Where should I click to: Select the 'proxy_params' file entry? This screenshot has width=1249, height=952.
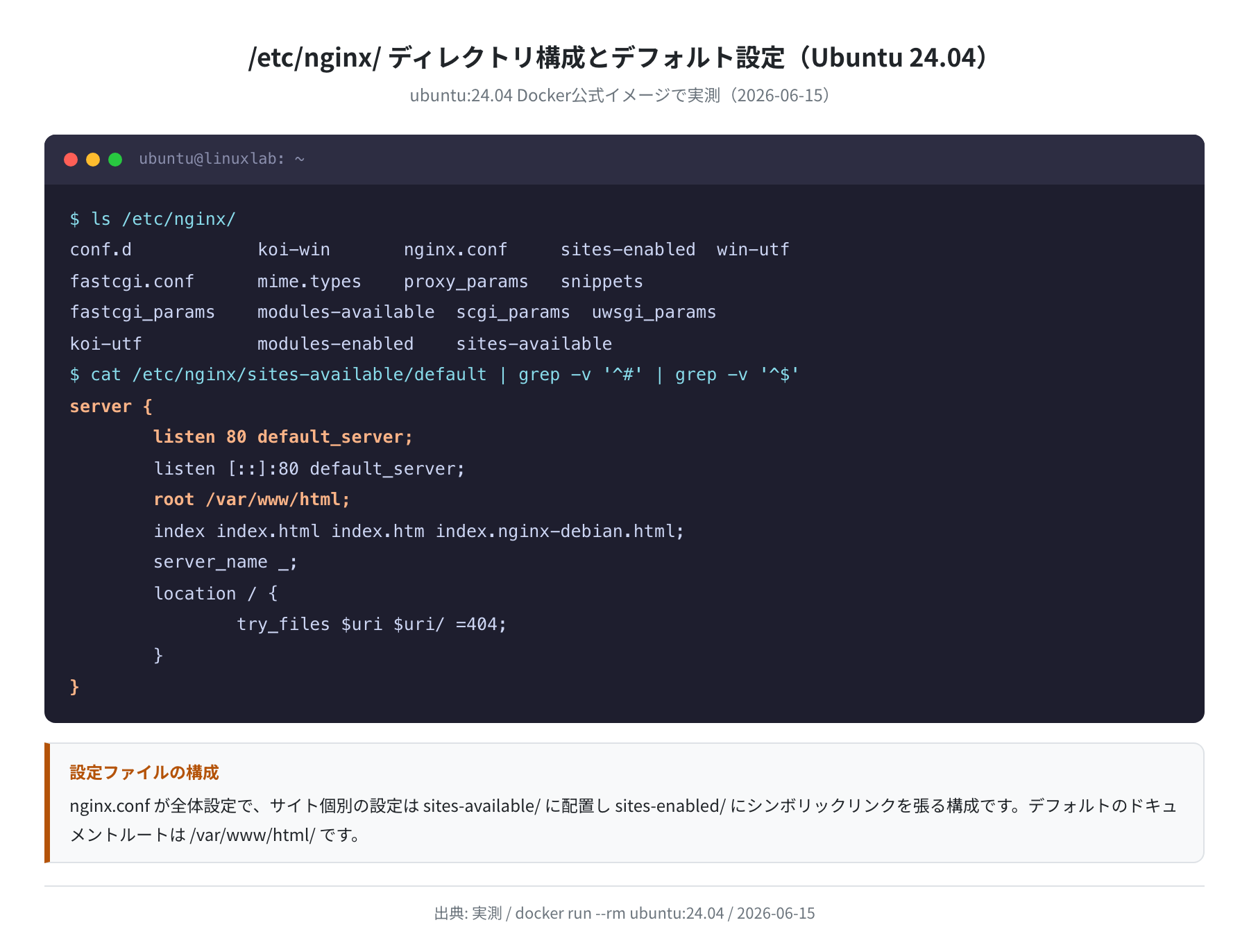(x=466, y=282)
